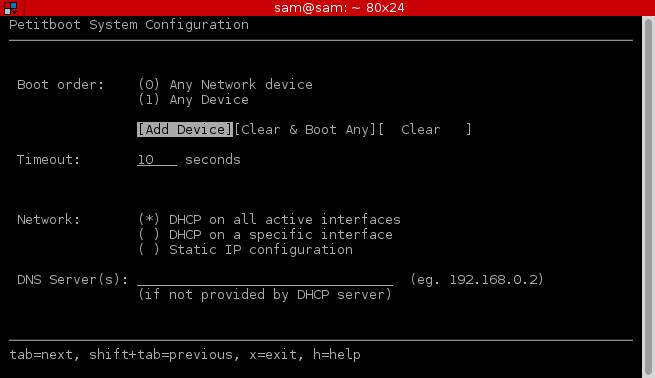The height and width of the screenshot is (378, 655).
Task: Enable DHCP on a specific interface
Action: click(x=266, y=235)
